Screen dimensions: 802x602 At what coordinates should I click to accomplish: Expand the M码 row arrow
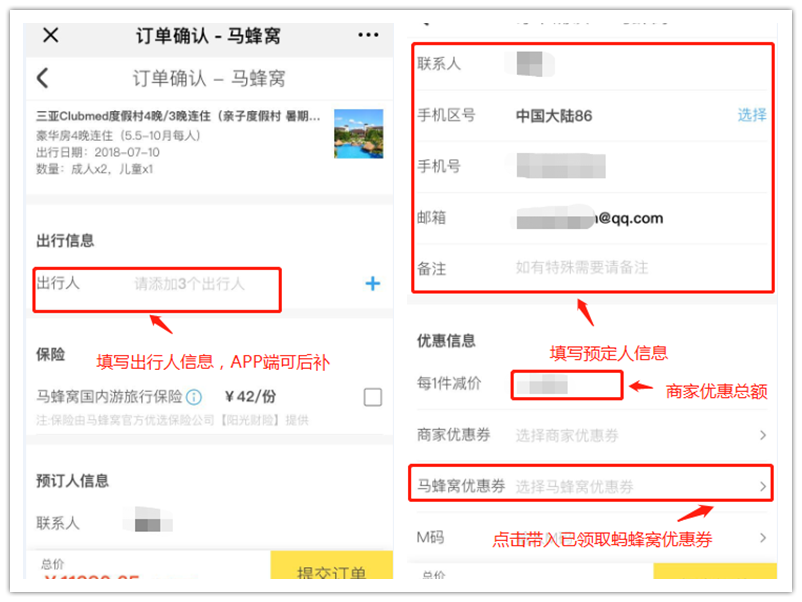763,538
